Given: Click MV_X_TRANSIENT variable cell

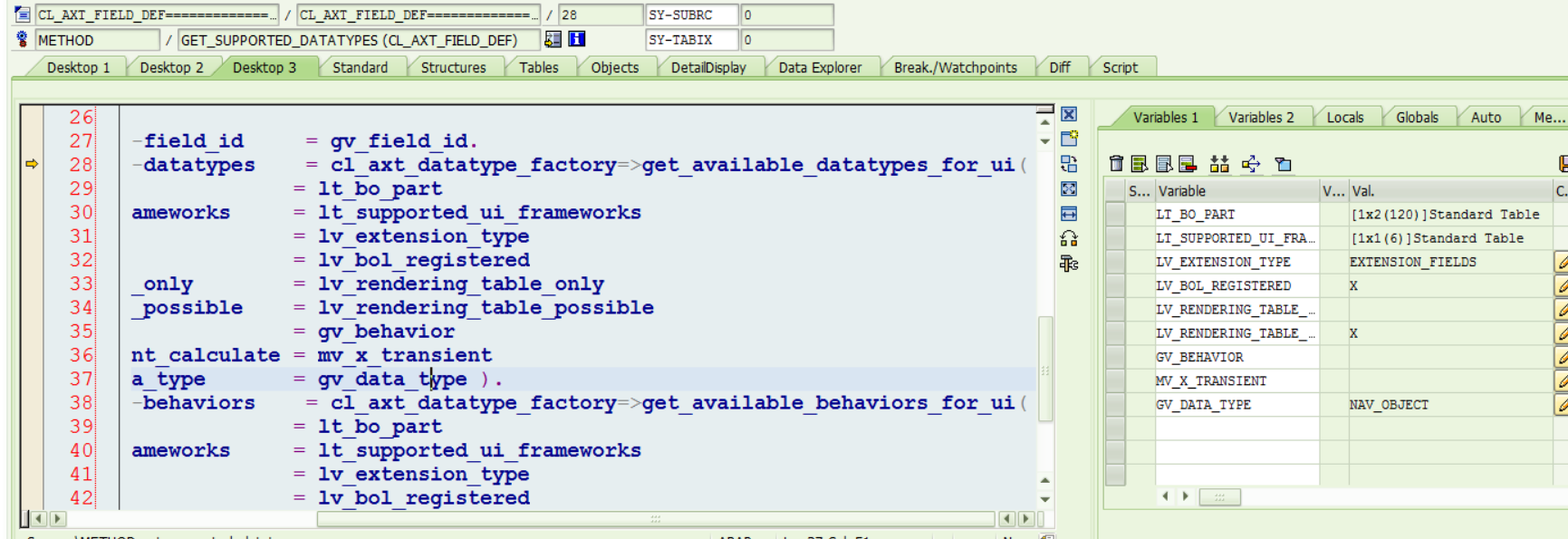Looking at the screenshot, I should (x=1236, y=380).
